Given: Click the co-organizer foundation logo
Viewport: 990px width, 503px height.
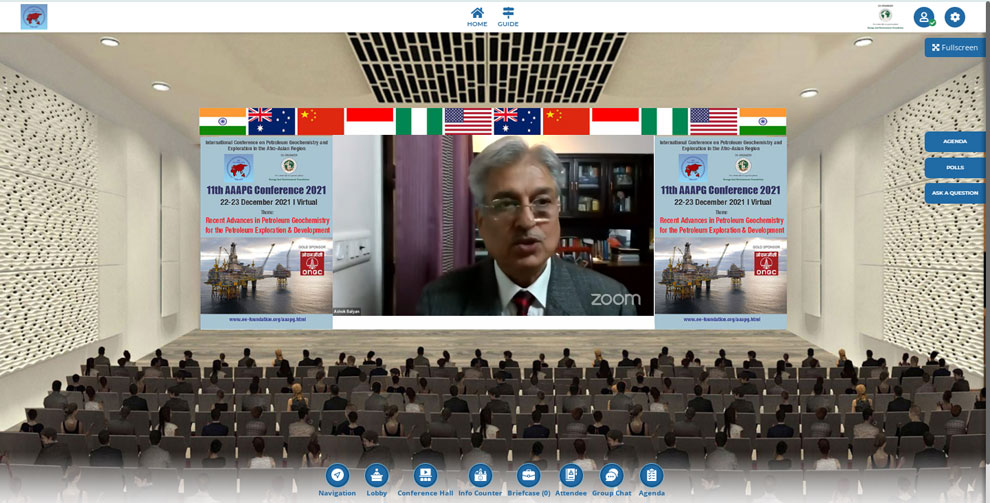Looking at the screenshot, I should (885, 17).
